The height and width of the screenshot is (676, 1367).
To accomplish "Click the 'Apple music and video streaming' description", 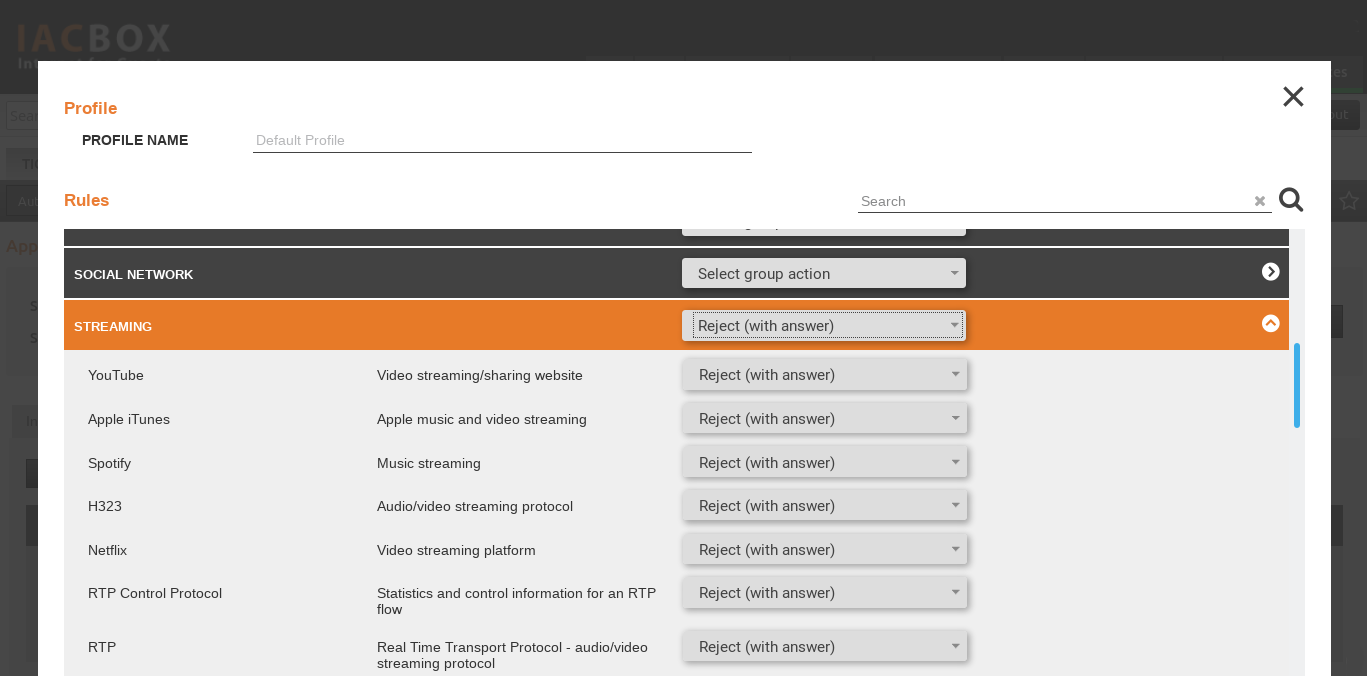I will pyautogui.click(x=482, y=419).
